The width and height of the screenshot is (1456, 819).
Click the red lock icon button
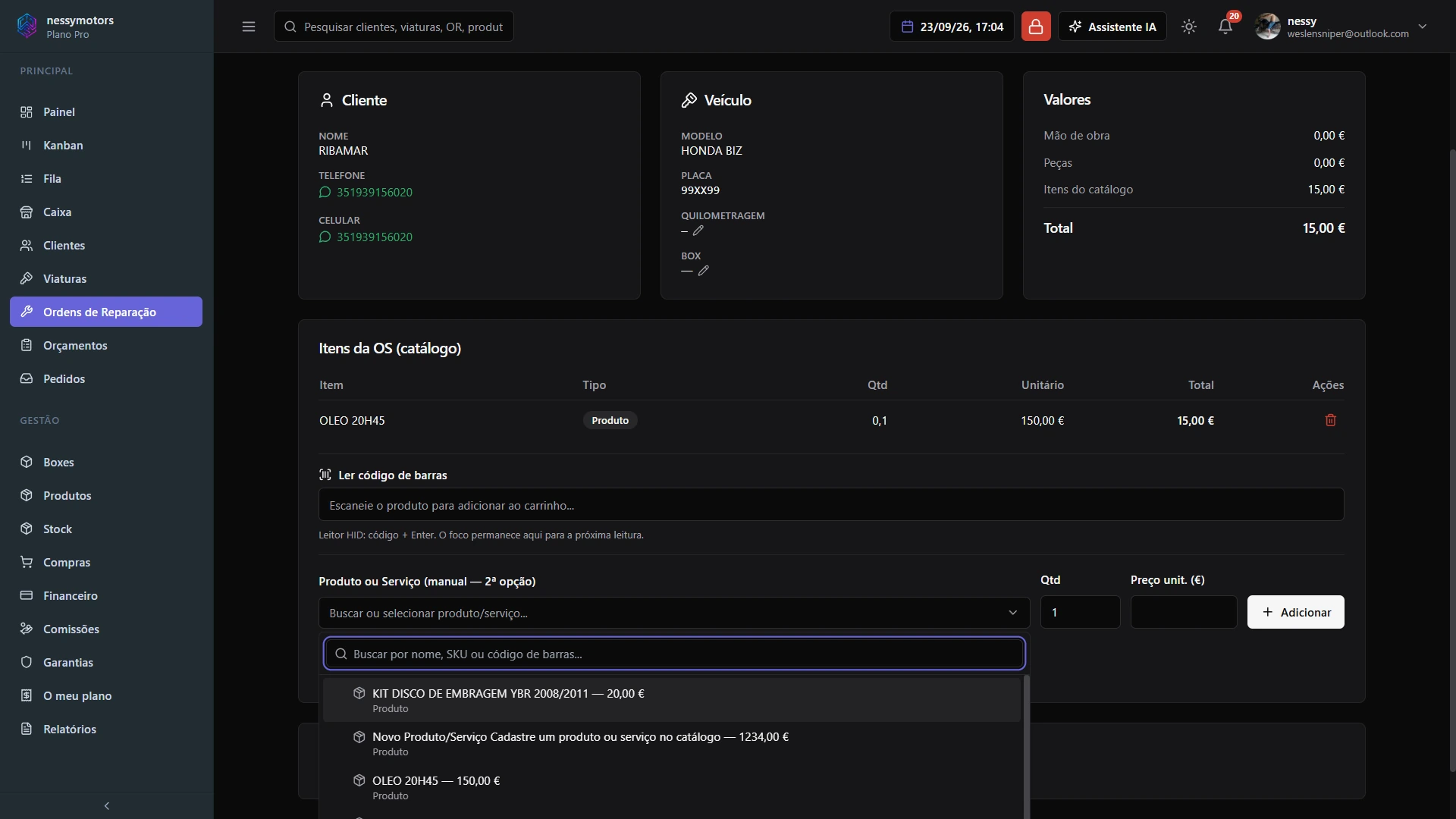[1036, 27]
